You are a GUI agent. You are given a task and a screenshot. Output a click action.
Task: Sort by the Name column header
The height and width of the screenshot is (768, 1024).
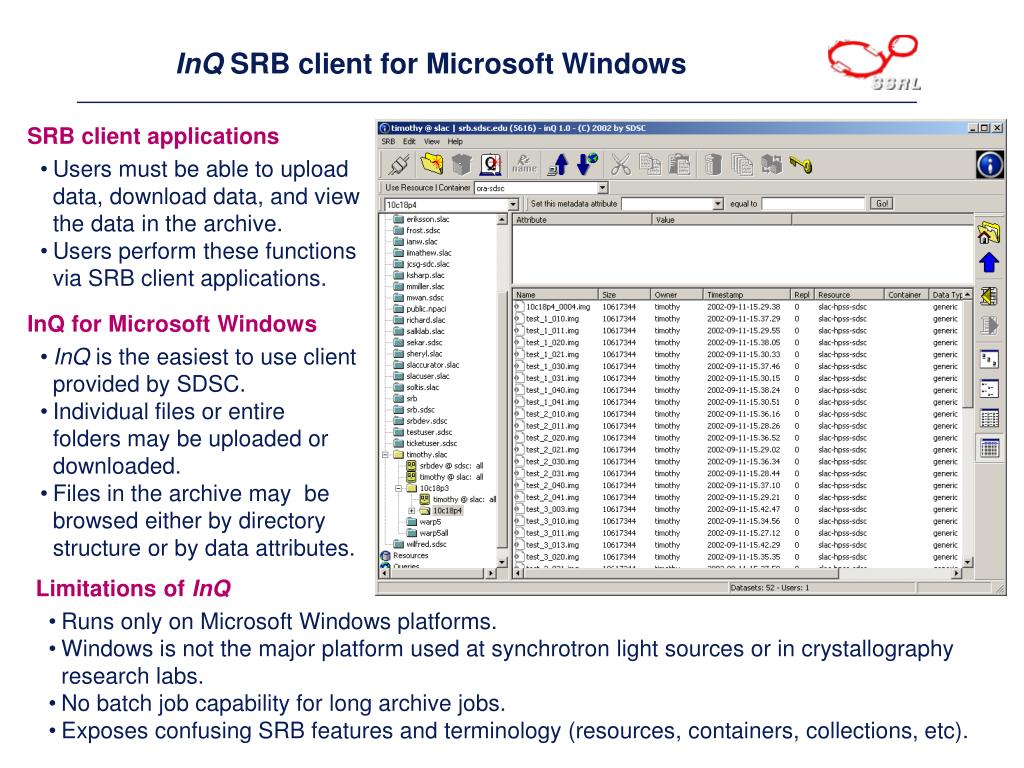pyautogui.click(x=556, y=295)
